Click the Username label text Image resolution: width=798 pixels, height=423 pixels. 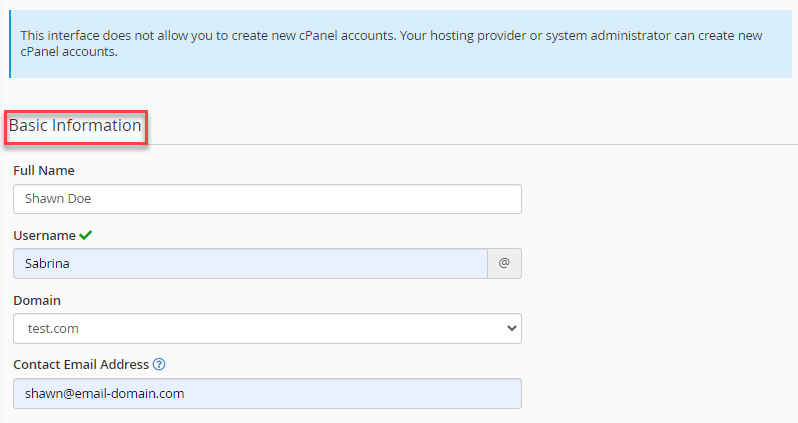tap(44, 236)
